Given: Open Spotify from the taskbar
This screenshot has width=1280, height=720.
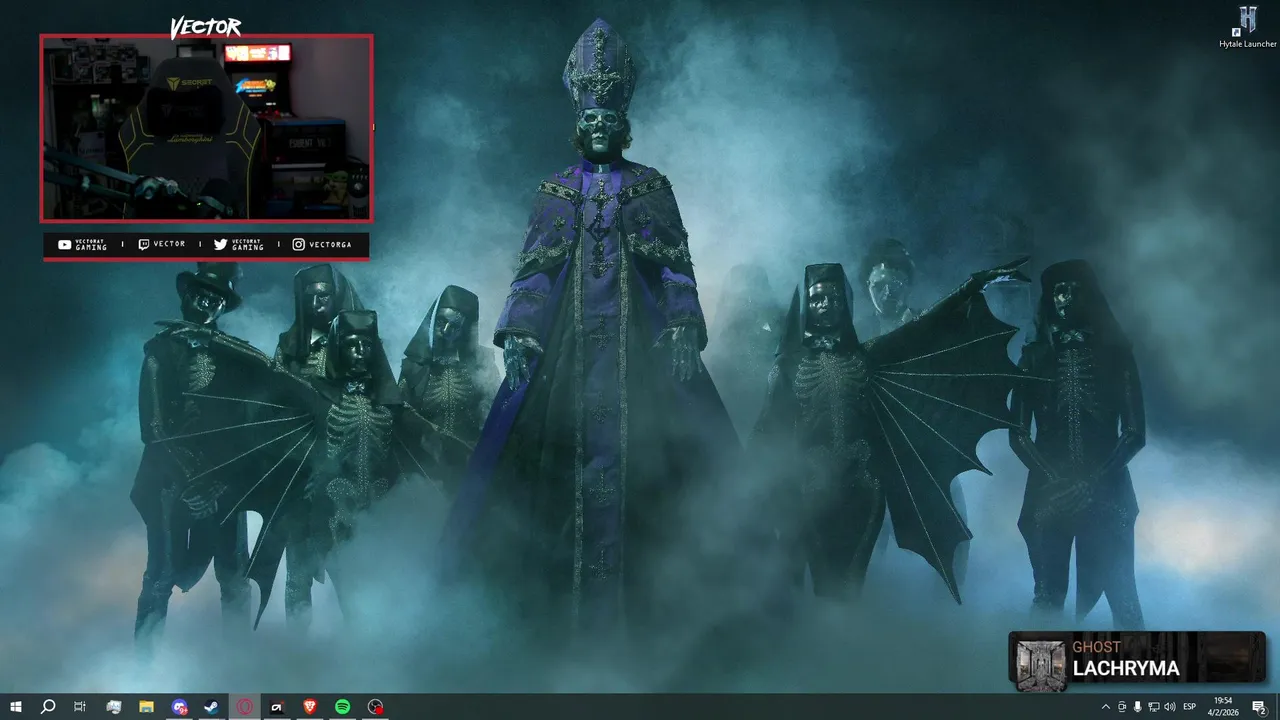Looking at the screenshot, I should [342, 707].
